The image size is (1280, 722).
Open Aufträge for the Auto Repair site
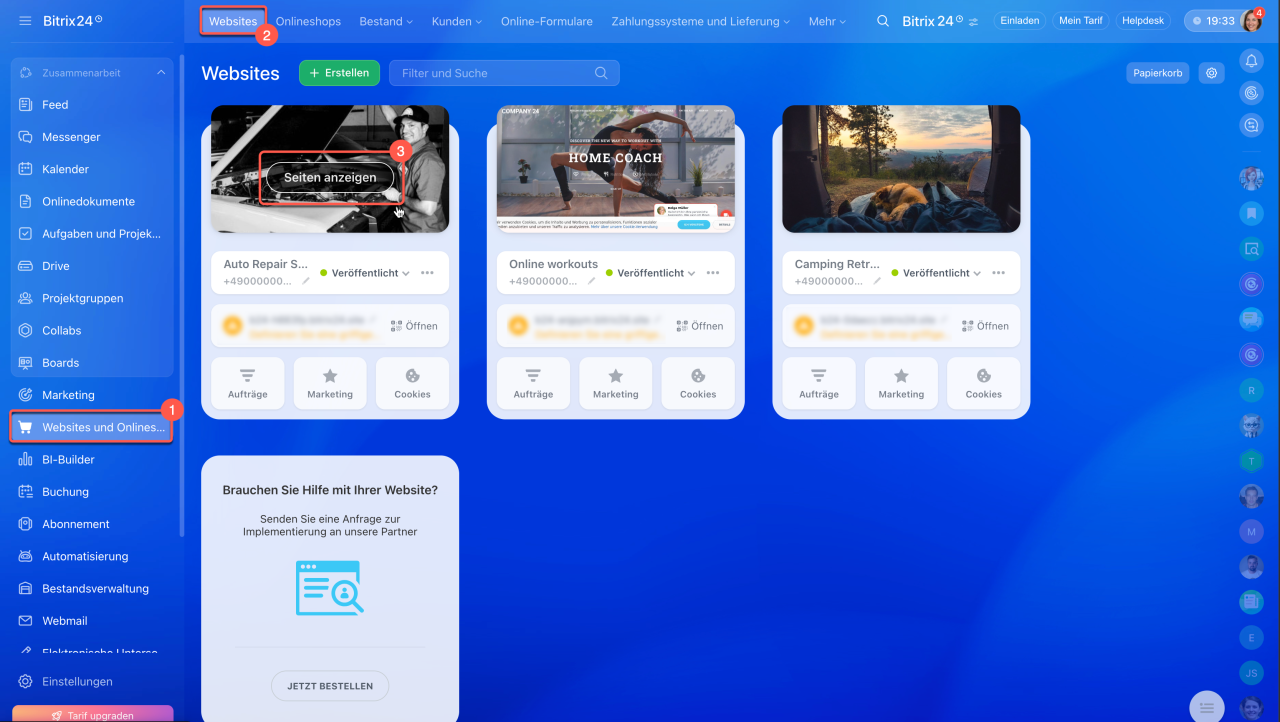[248, 383]
